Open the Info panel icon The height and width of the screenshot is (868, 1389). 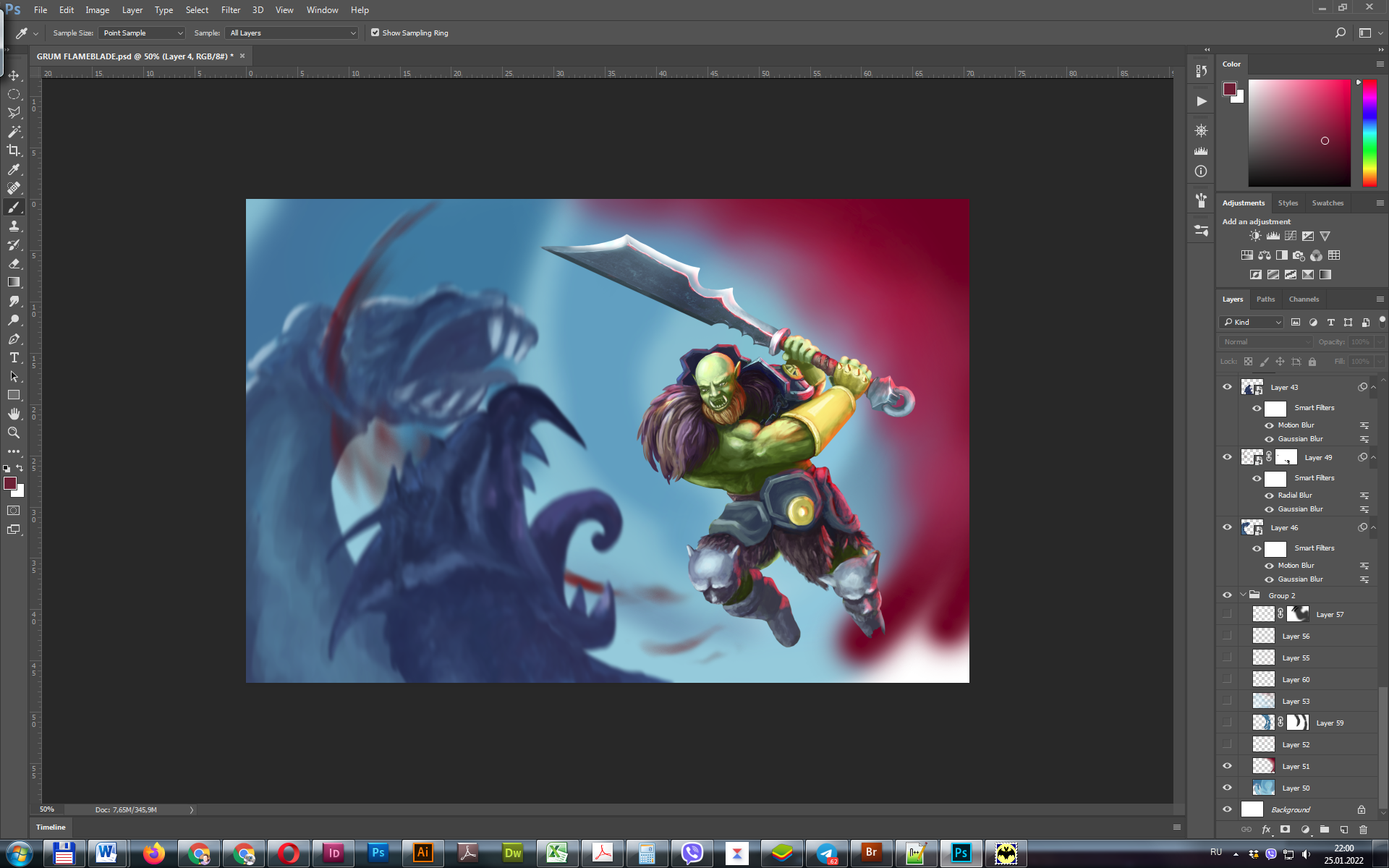[x=1201, y=171]
